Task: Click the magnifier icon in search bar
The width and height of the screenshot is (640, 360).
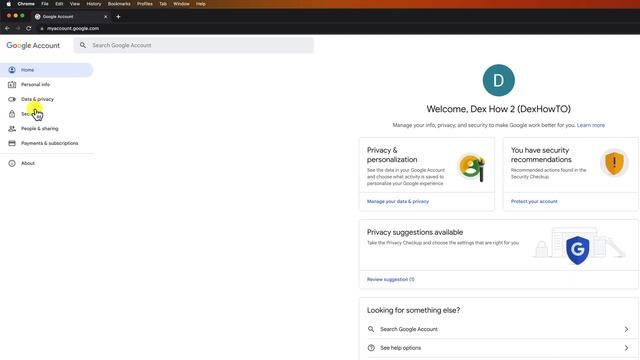Action: tap(83, 45)
